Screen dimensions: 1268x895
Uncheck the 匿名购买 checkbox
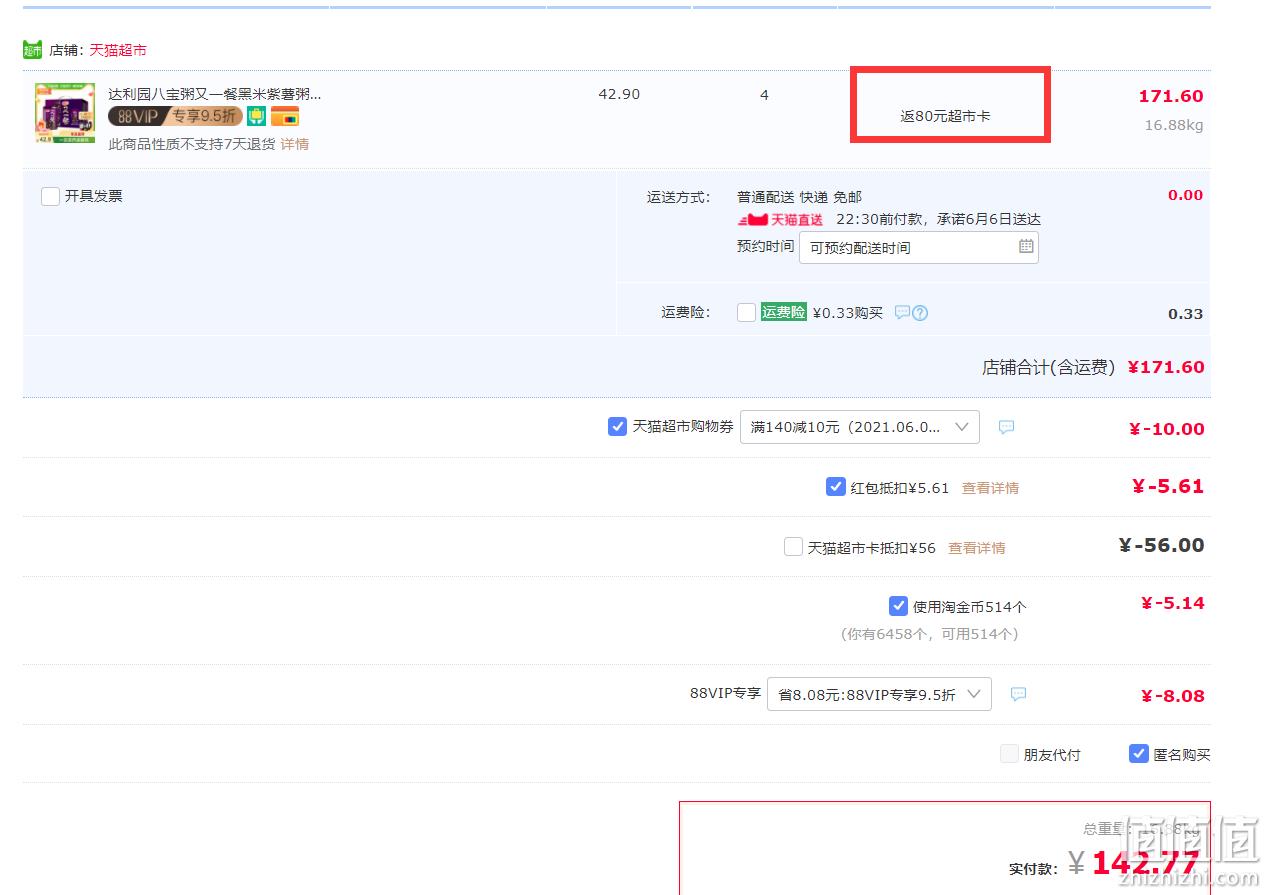click(1138, 754)
